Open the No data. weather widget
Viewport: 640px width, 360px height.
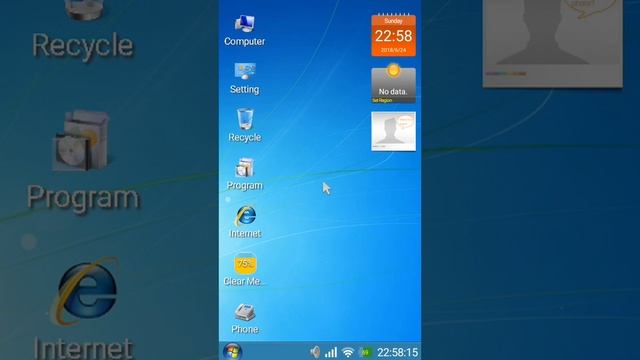393,84
